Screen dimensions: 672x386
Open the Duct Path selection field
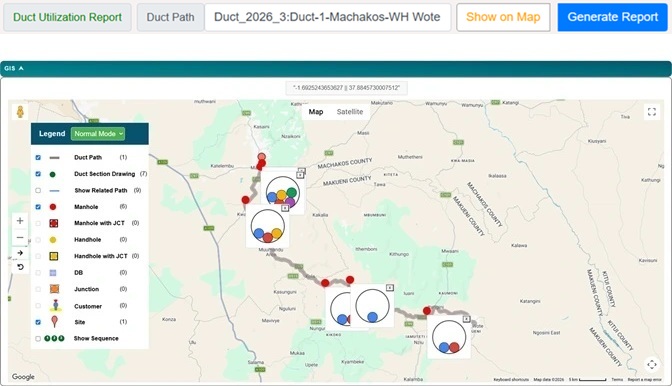point(327,17)
